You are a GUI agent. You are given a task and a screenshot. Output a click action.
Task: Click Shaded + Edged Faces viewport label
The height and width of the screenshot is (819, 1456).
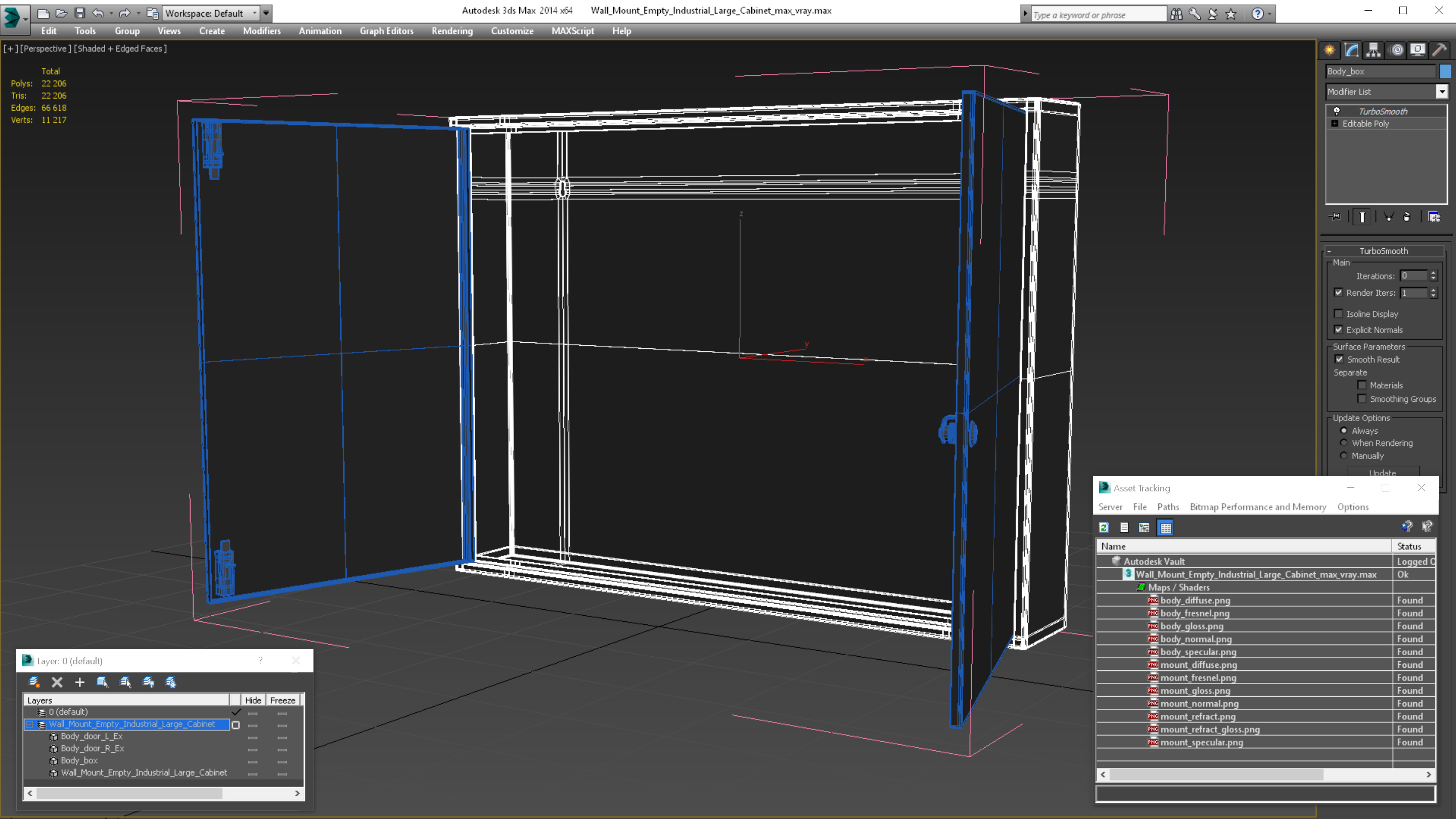click(x=120, y=49)
